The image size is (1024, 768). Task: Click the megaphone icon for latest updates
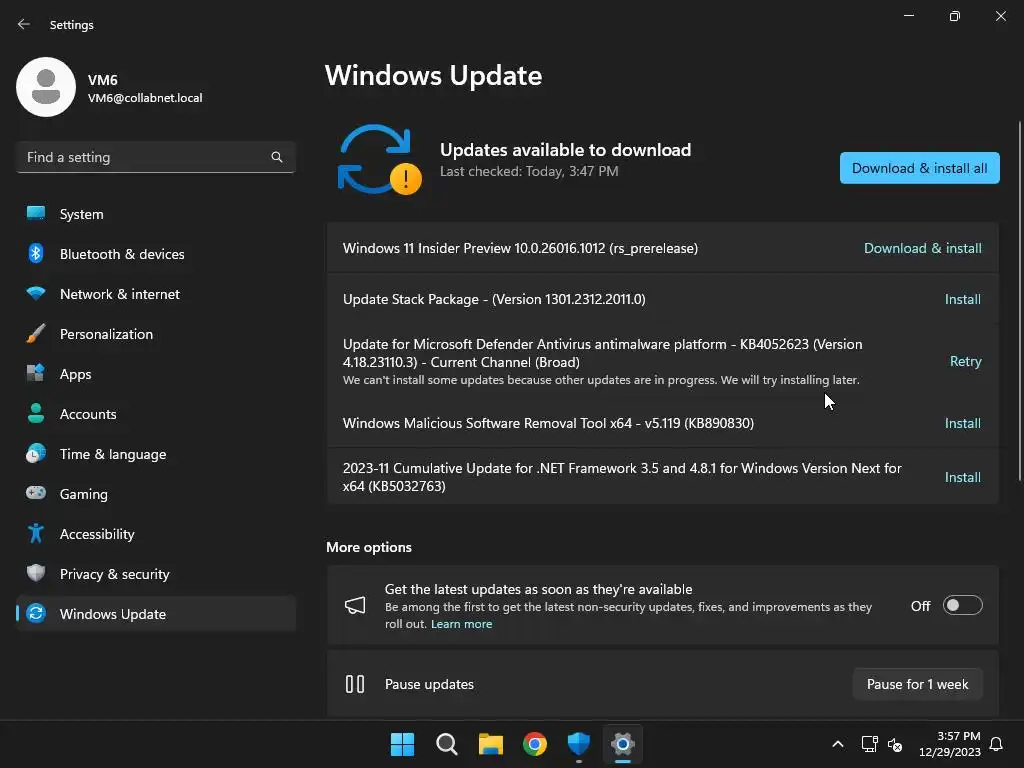coord(355,605)
